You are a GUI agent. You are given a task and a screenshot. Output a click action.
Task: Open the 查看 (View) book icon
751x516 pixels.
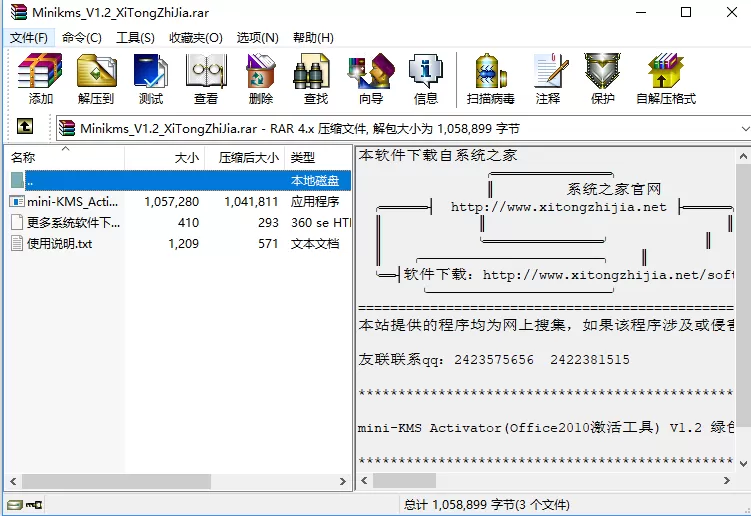tap(206, 79)
